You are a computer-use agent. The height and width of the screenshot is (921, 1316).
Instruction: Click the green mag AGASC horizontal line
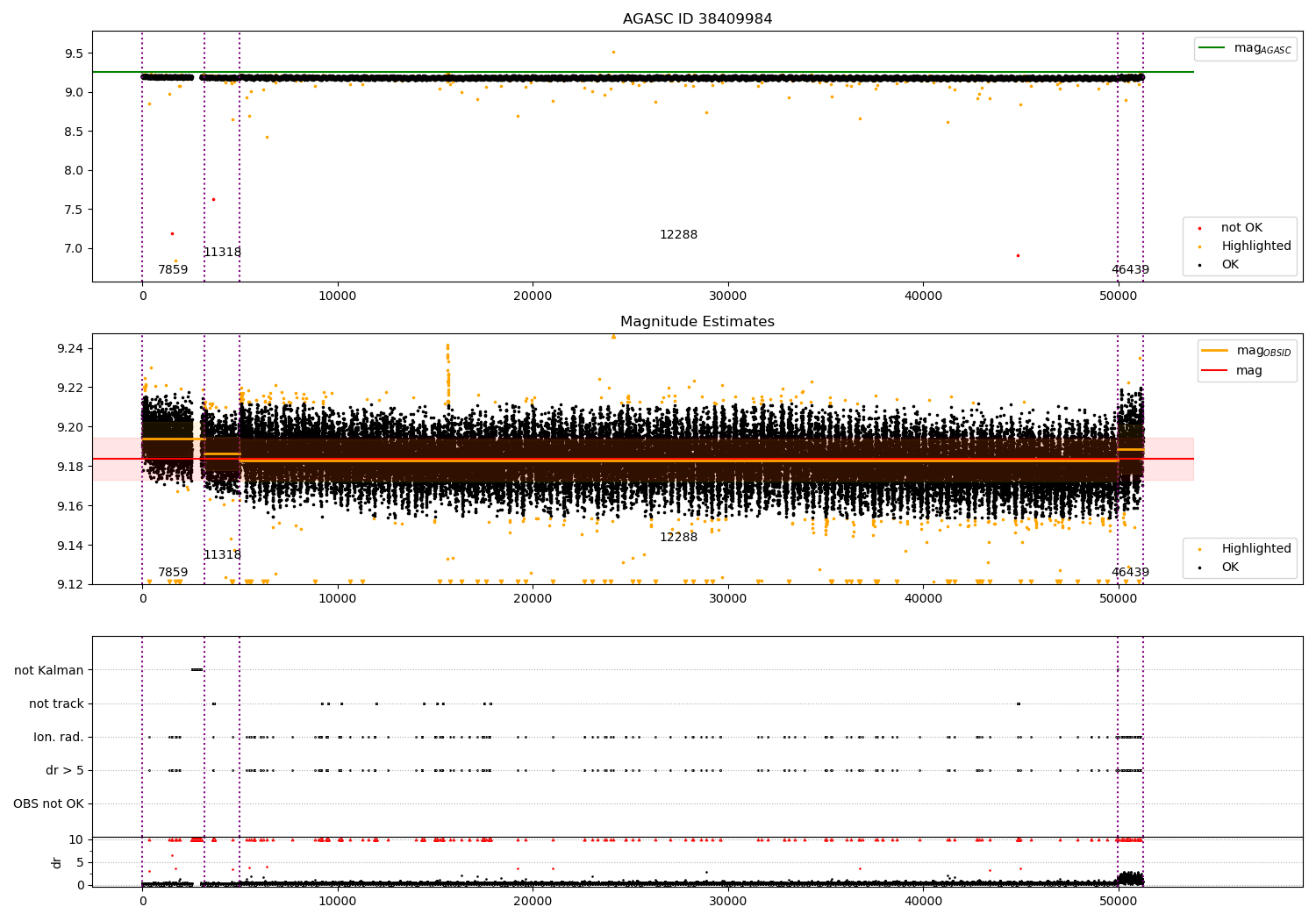(x=642, y=72)
